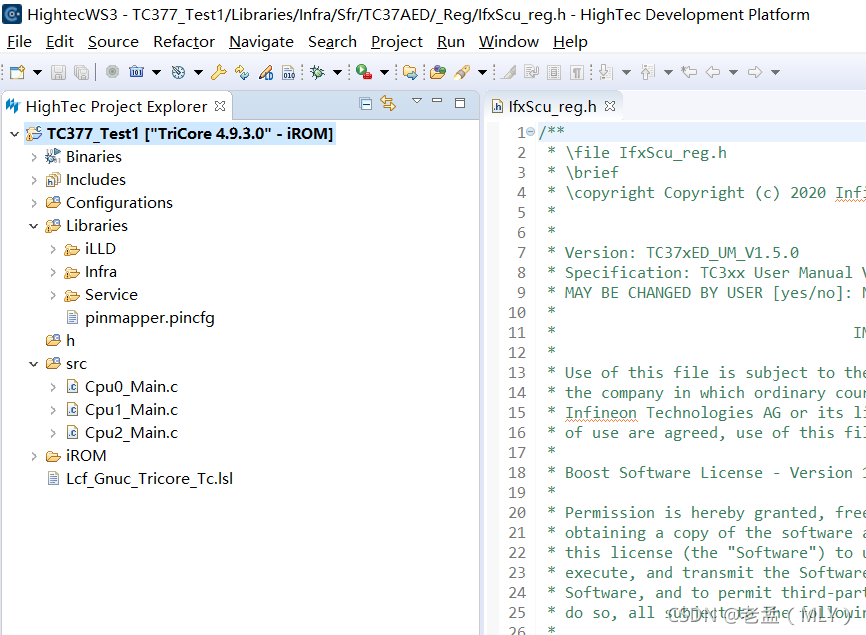Image resolution: width=866 pixels, height=635 pixels.
Task: Open the New wizard dropdown arrow
Action: pos(37,72)
